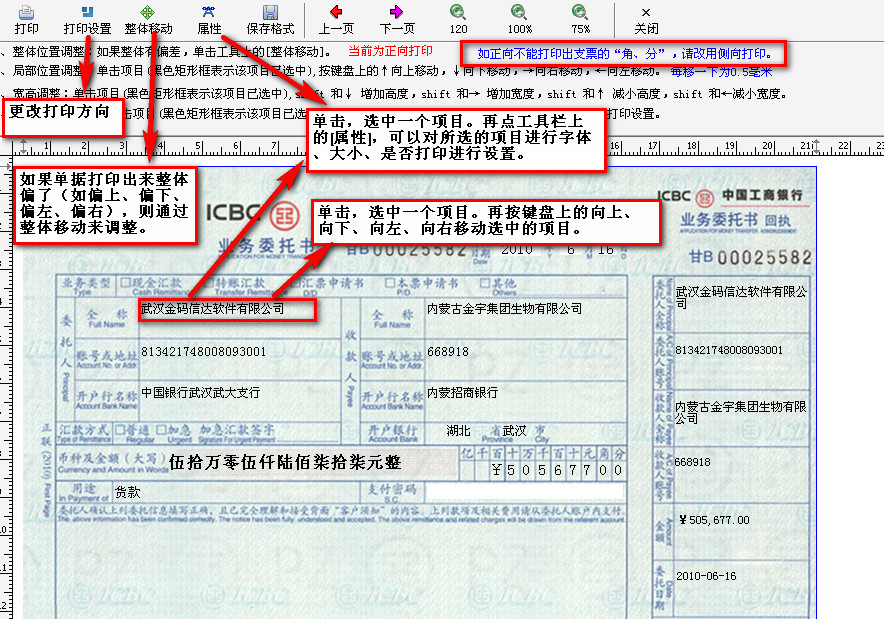
Task: Set zoom to 75% magnifier
Action: click(x=580, y=20)
